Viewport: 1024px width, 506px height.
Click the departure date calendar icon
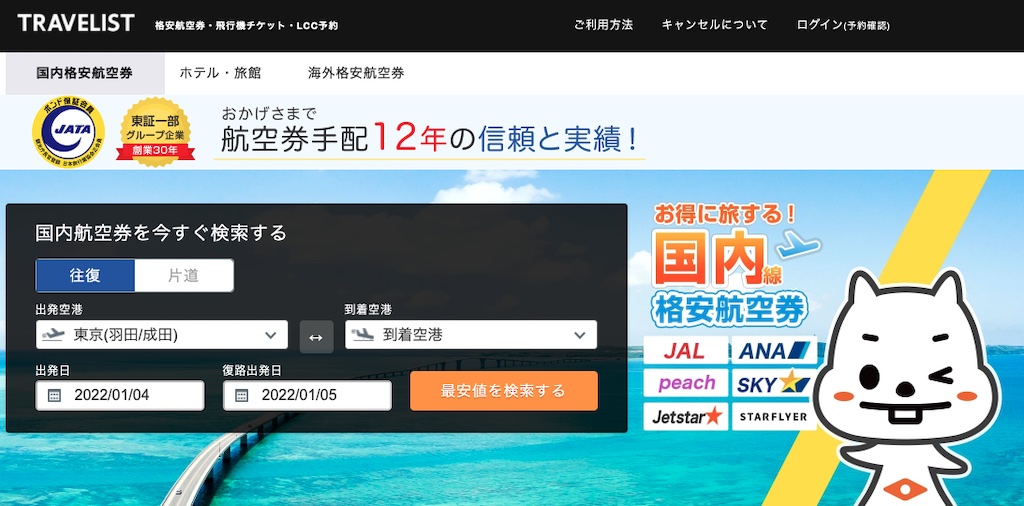(x=54, y=395)
